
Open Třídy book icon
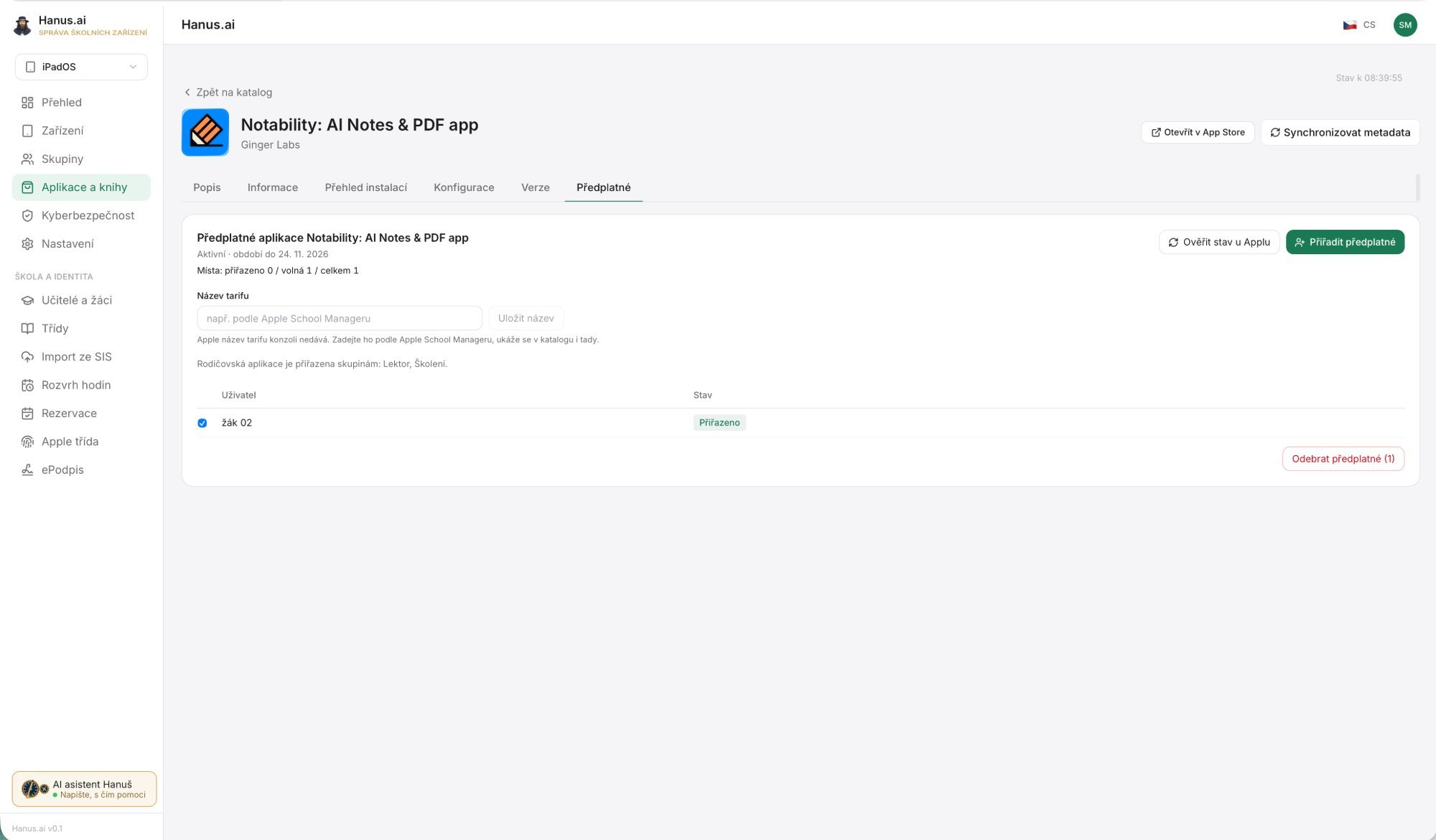point(27,329)
